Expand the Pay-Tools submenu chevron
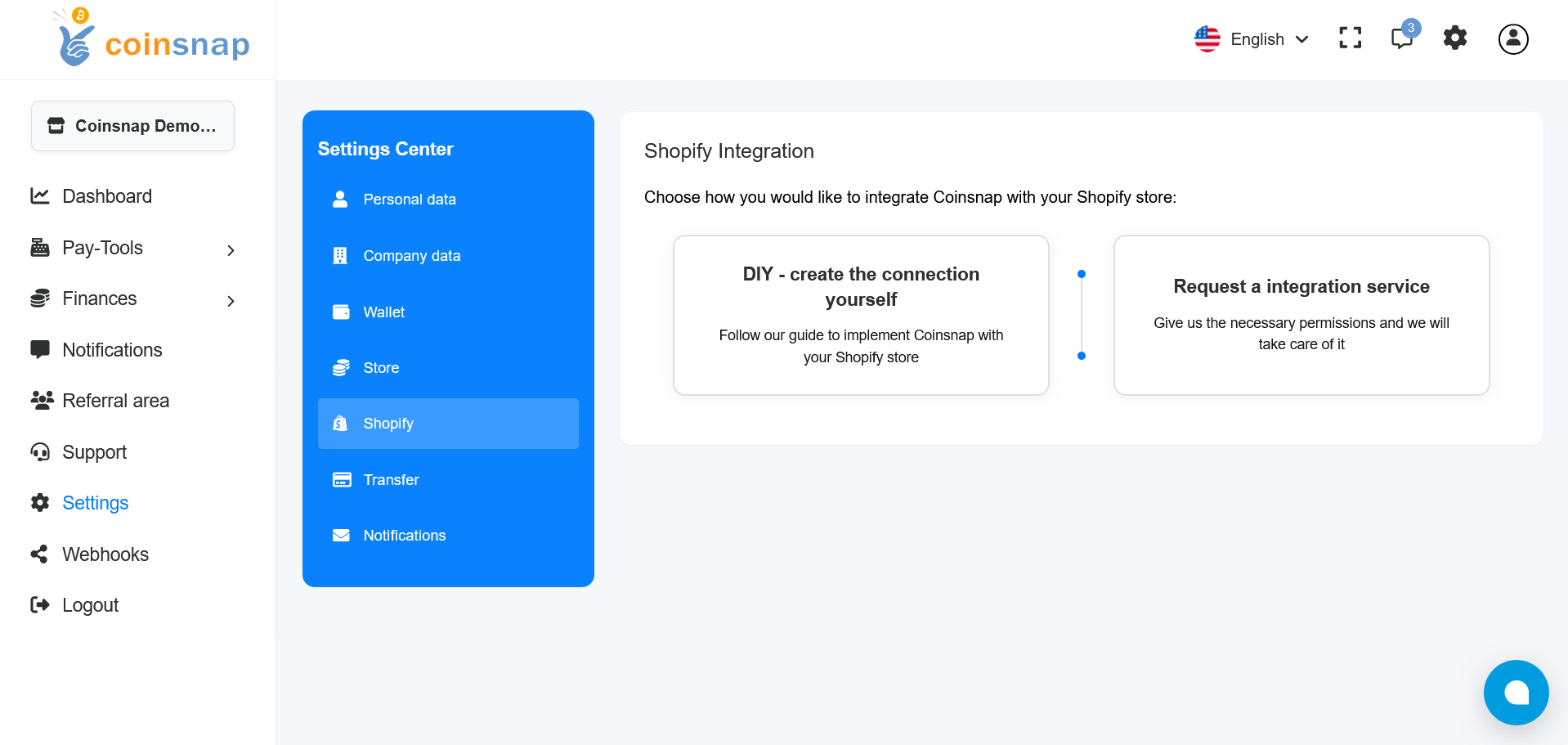Image resolution: width=1568 pixels, height=745 pixels. pos(231,250)
